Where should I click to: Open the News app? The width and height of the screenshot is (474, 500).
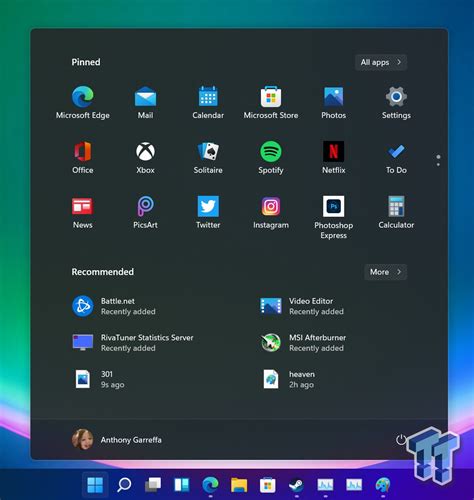tap(83, 212)
